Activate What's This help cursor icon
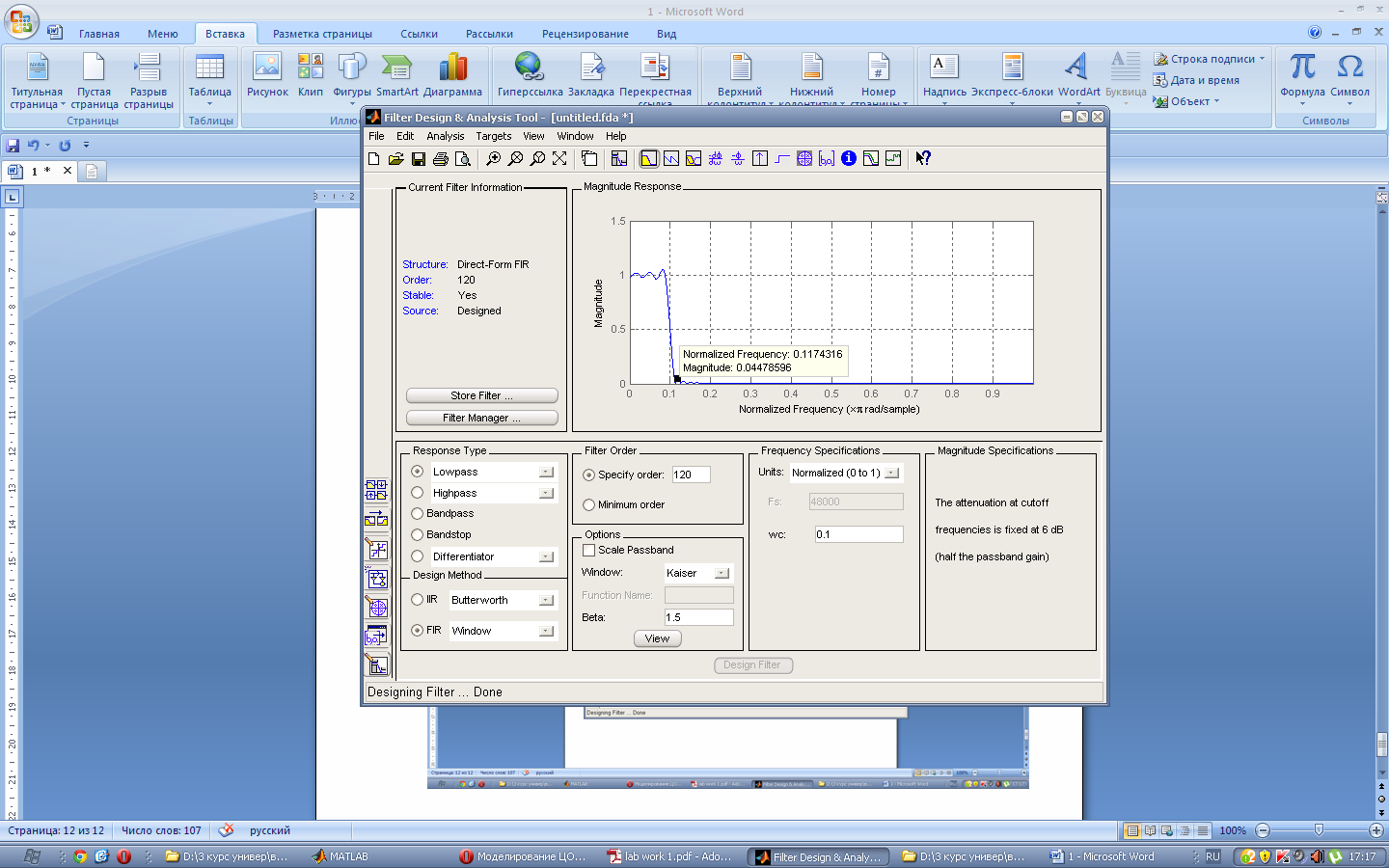The height and width of the screenshot is (868, 1389). (x=923, y=159)
